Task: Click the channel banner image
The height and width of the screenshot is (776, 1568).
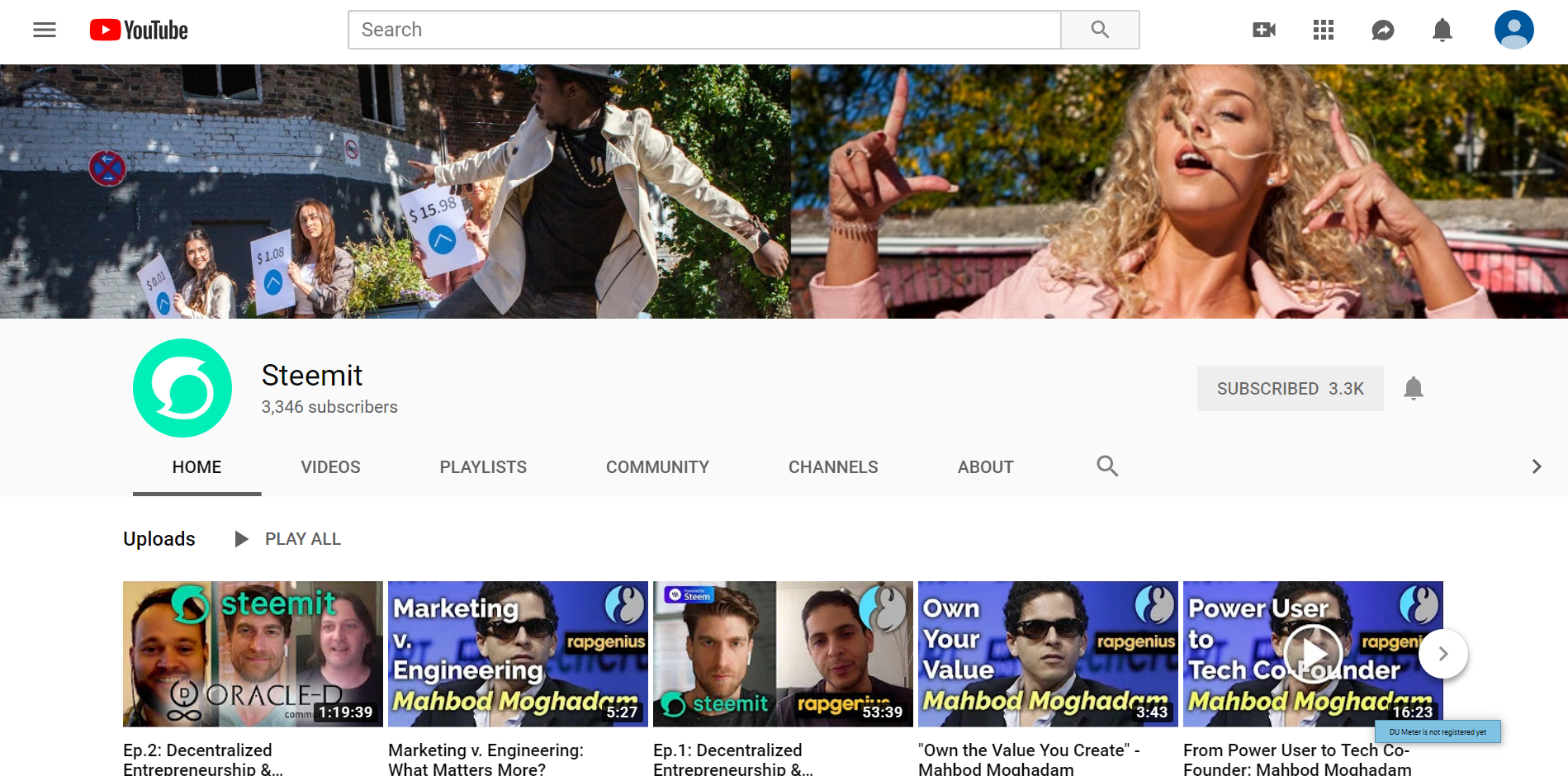Action: click(x=784, y=192)
